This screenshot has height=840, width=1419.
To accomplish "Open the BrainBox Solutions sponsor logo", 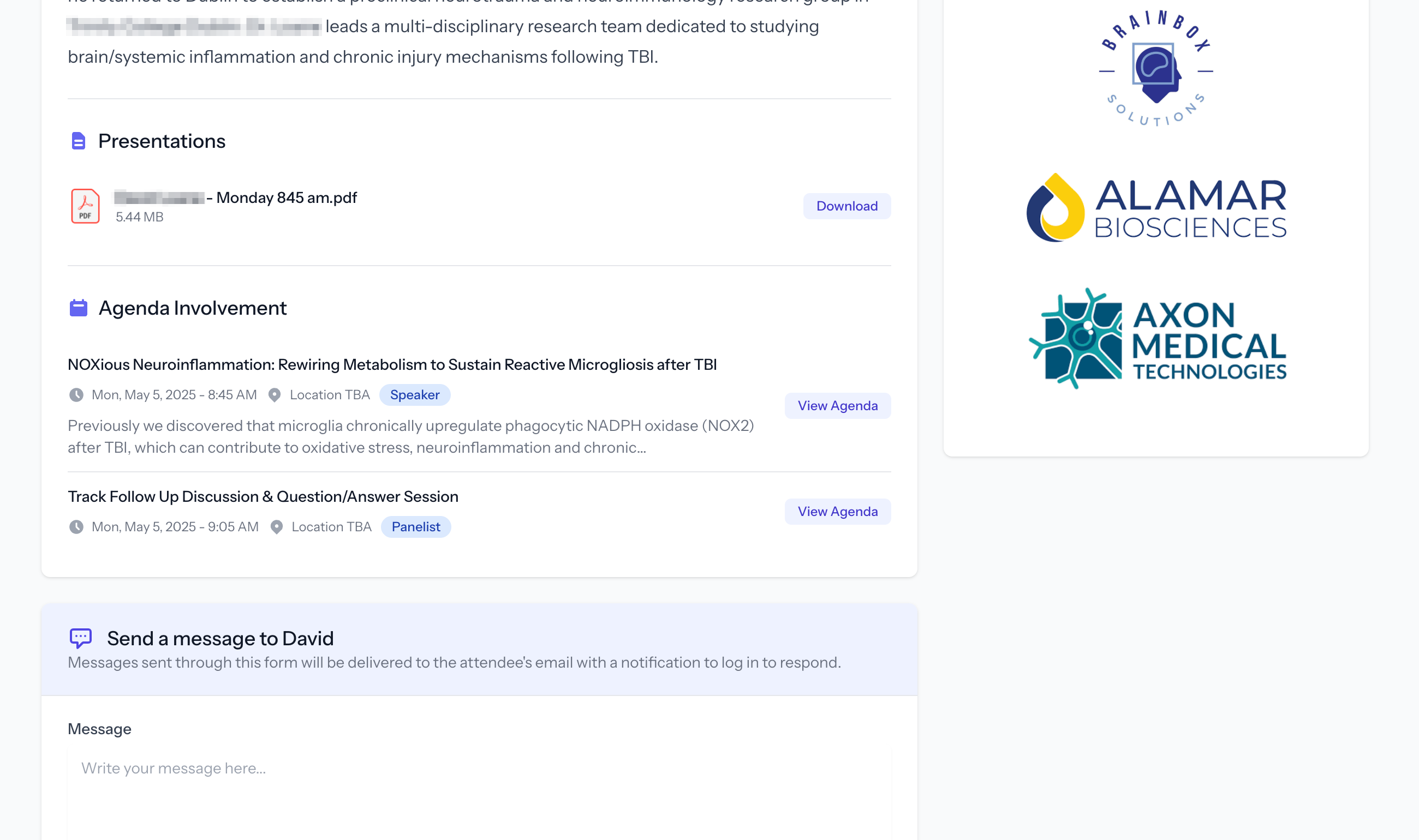I will point(1155,68).
